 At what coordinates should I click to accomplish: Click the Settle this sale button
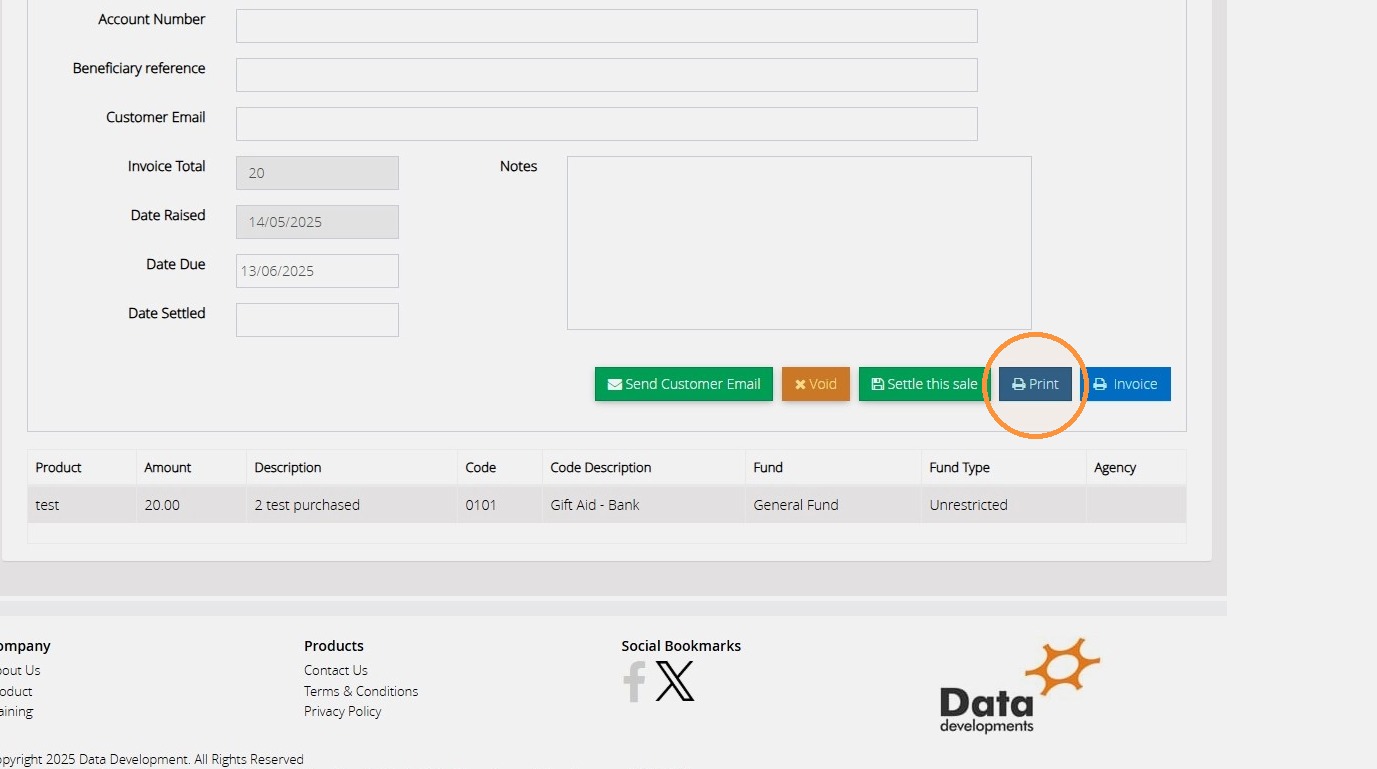pos(924,384)
